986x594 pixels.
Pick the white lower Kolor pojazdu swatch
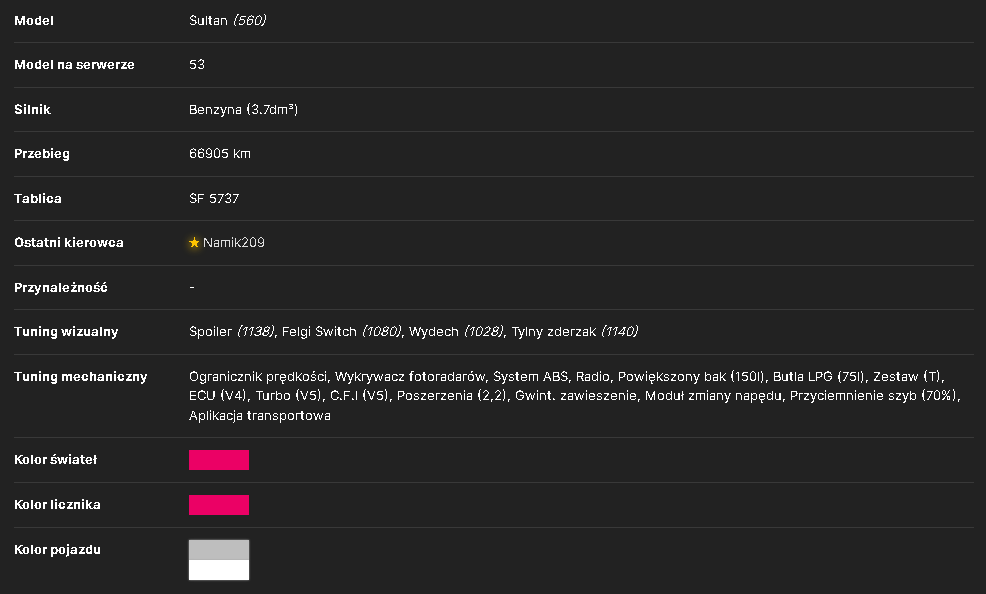[x=219, y=569]
